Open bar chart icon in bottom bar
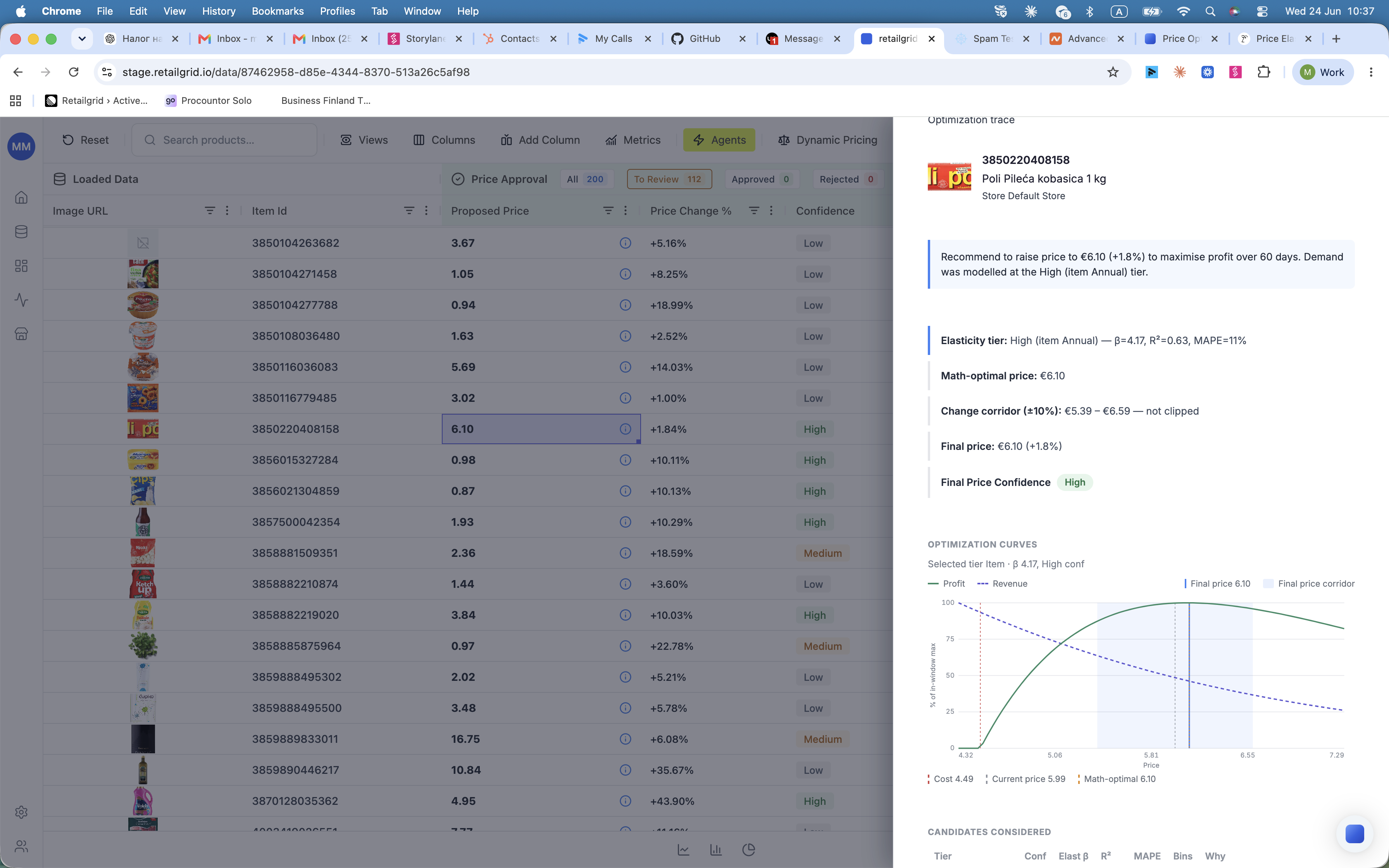 [716, 850]
